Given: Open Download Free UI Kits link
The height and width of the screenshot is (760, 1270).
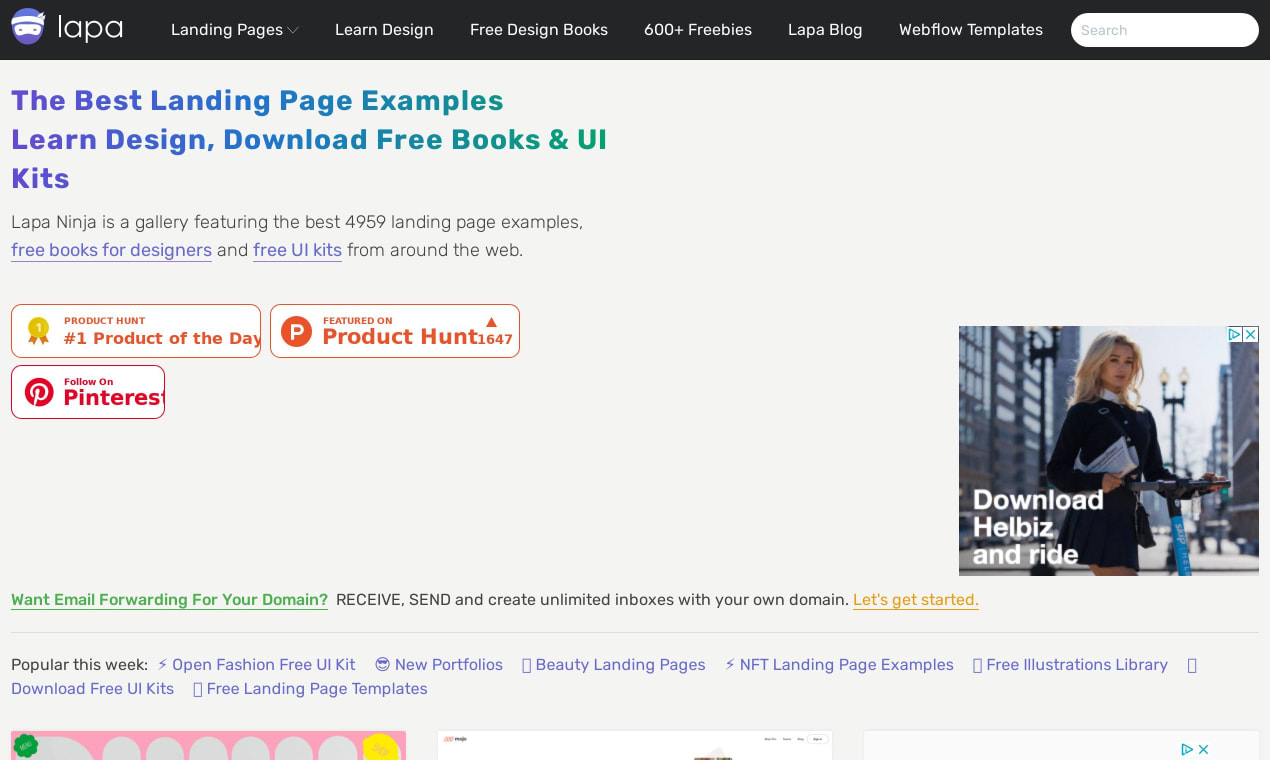Looking at the screenshot, I should pos(92,689).
